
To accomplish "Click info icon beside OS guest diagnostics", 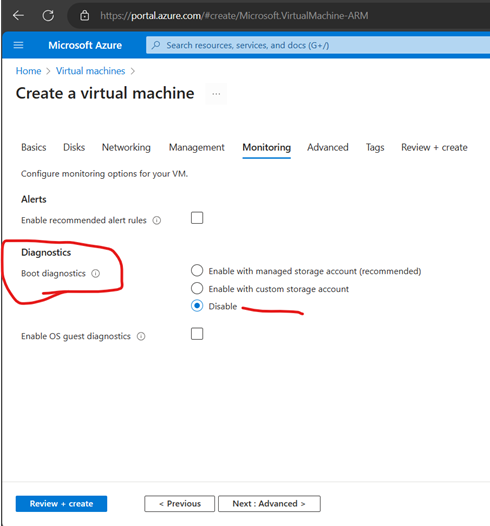I will 141,336.
